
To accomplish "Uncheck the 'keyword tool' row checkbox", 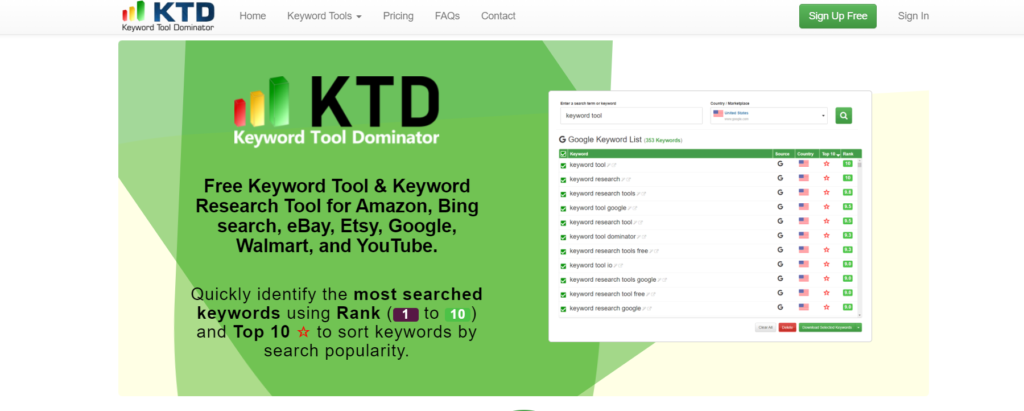I will point(564,165).
